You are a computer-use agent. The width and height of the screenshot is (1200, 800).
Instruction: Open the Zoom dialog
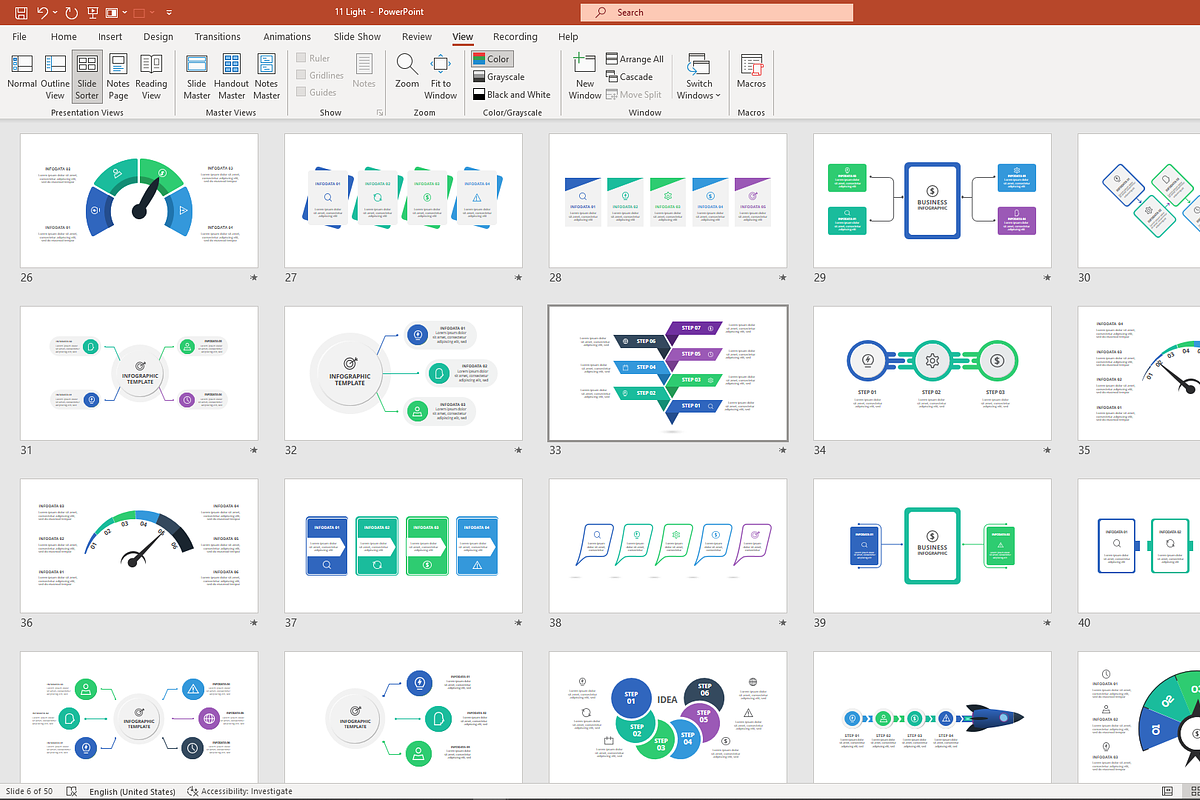(407, 71)
